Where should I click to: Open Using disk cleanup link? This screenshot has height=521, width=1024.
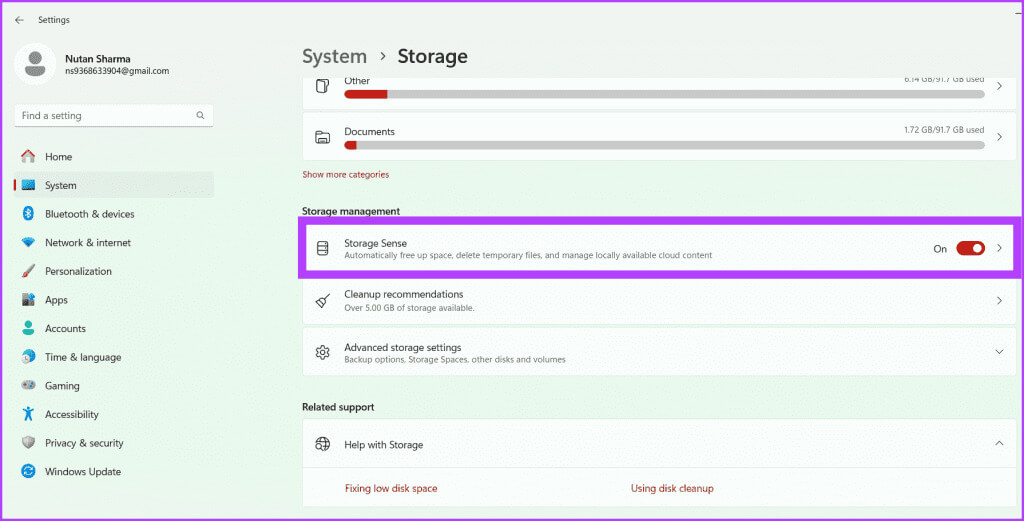pos(672,488)
